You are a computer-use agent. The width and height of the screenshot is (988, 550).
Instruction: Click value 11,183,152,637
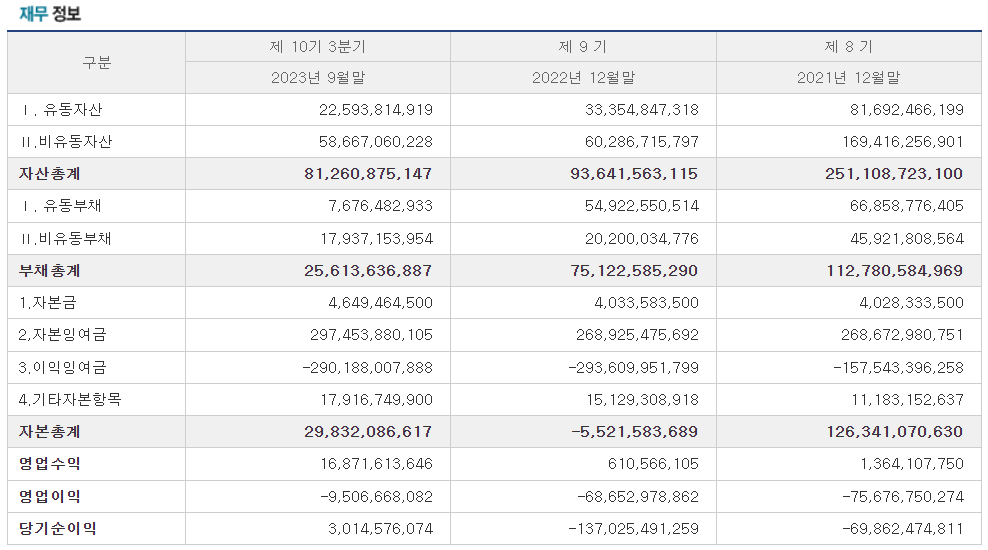pyautogui.click(x=908, y=399)
